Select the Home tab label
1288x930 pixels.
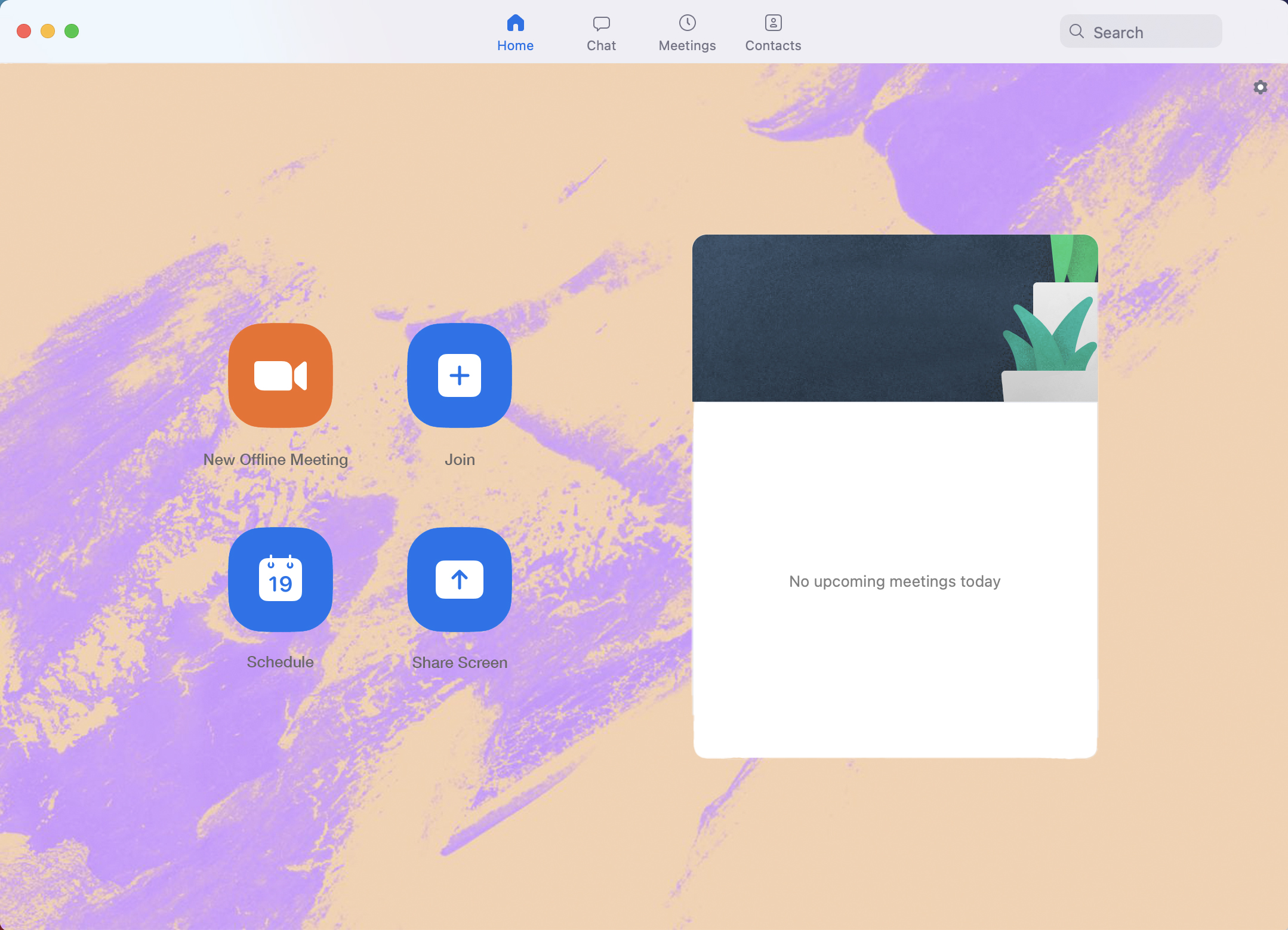[515, 46]
